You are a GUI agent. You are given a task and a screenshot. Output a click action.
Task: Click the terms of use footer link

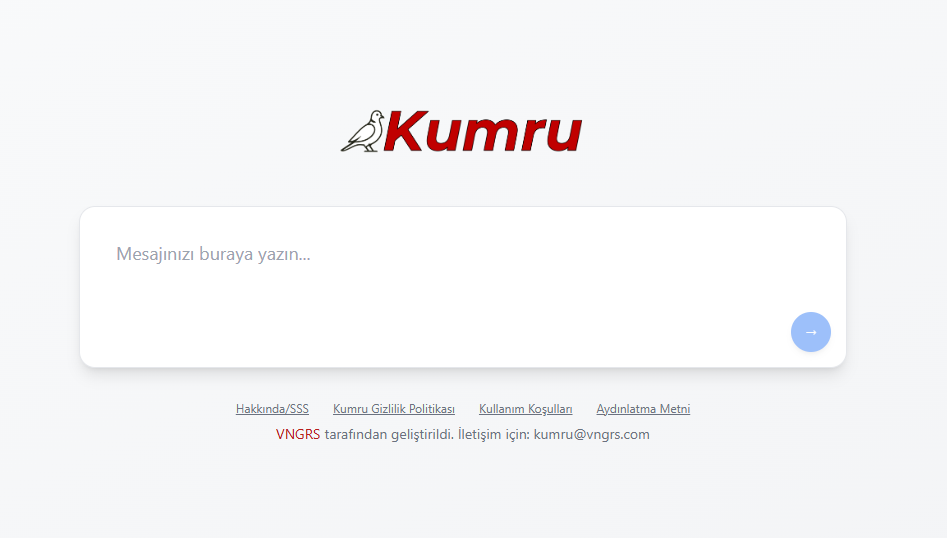coord(525,409)
